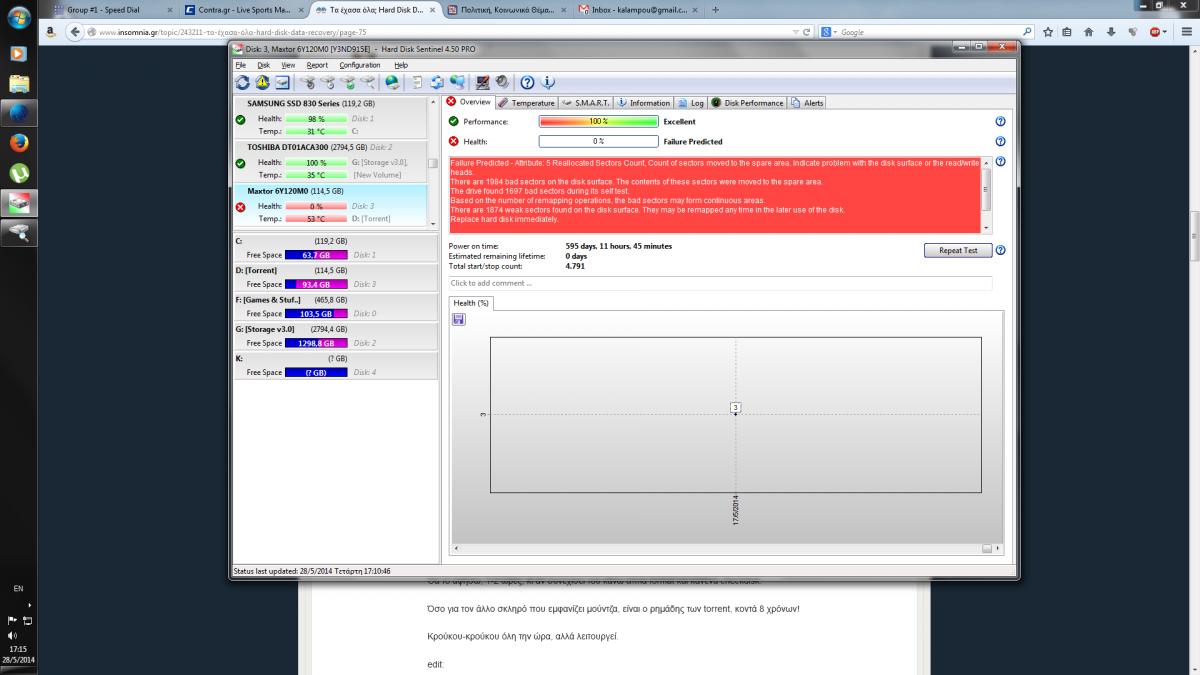
Task: Open Firefox hamburger menu
Action: click(1186, 32)
